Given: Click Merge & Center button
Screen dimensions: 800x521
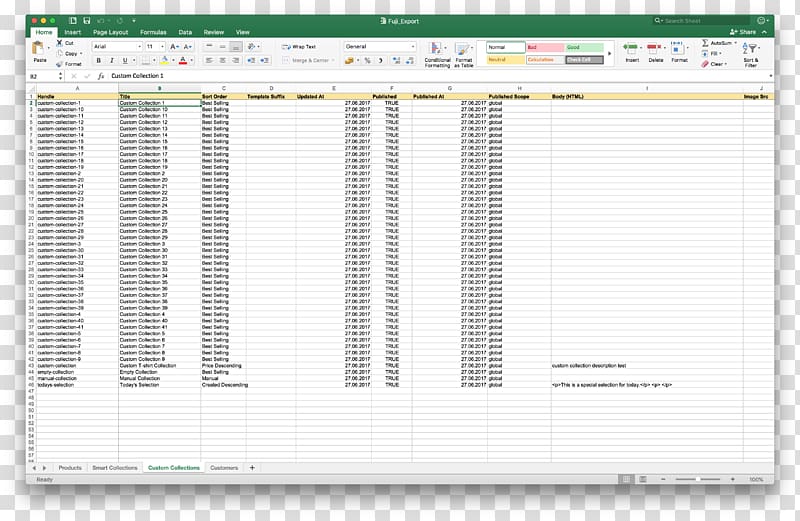Looking at the screenshot, I should pos(308,60).
